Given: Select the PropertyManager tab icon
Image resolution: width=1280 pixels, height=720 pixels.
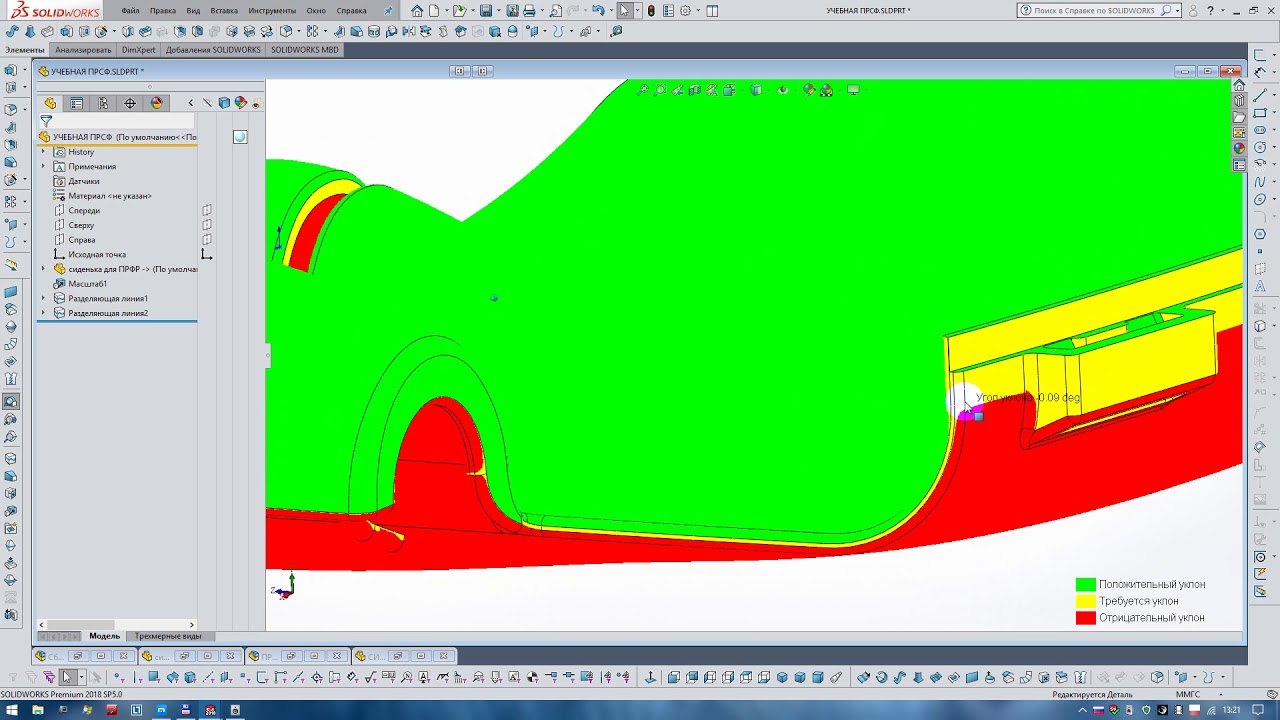Looking at the screenshot, I should [x=77, y=103].
